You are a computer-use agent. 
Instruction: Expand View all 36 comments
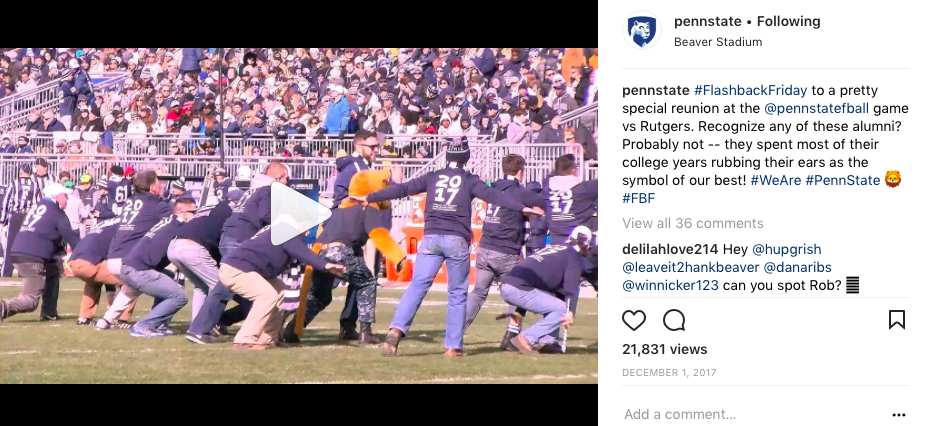tap(692, 223)
